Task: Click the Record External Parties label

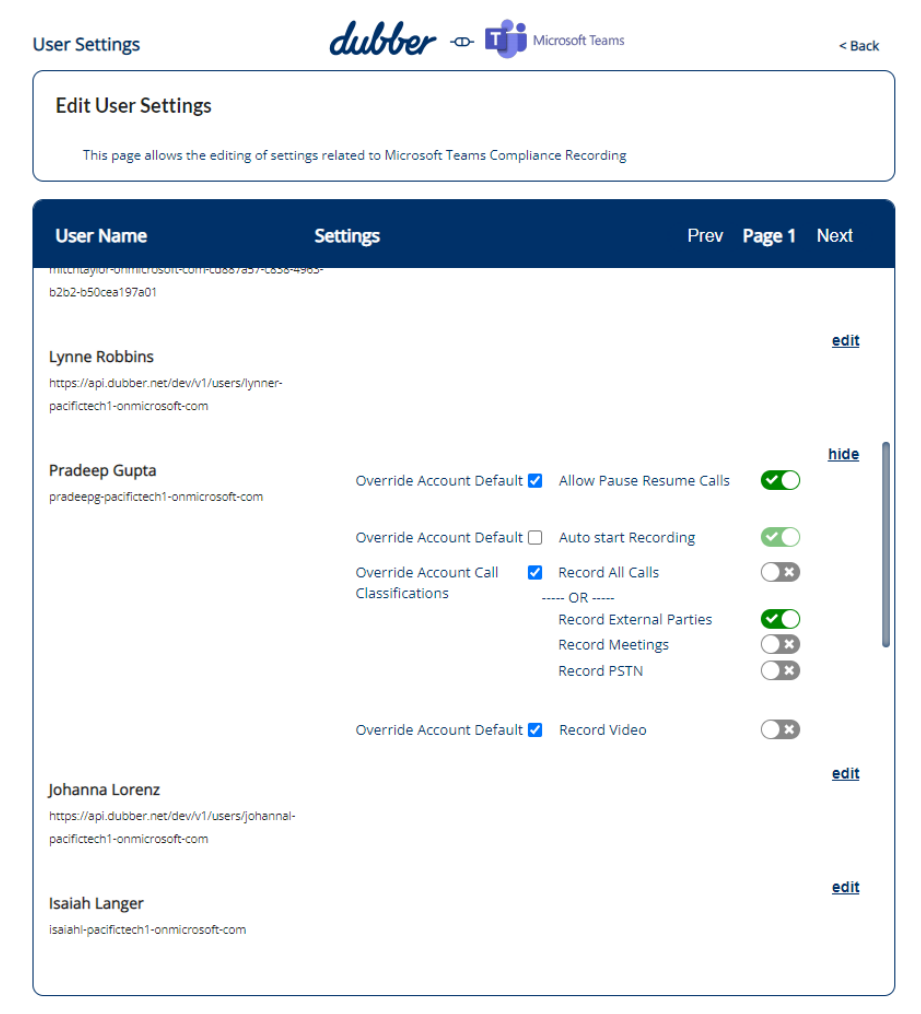Action: pyautogui.click(x=635, y=620)
